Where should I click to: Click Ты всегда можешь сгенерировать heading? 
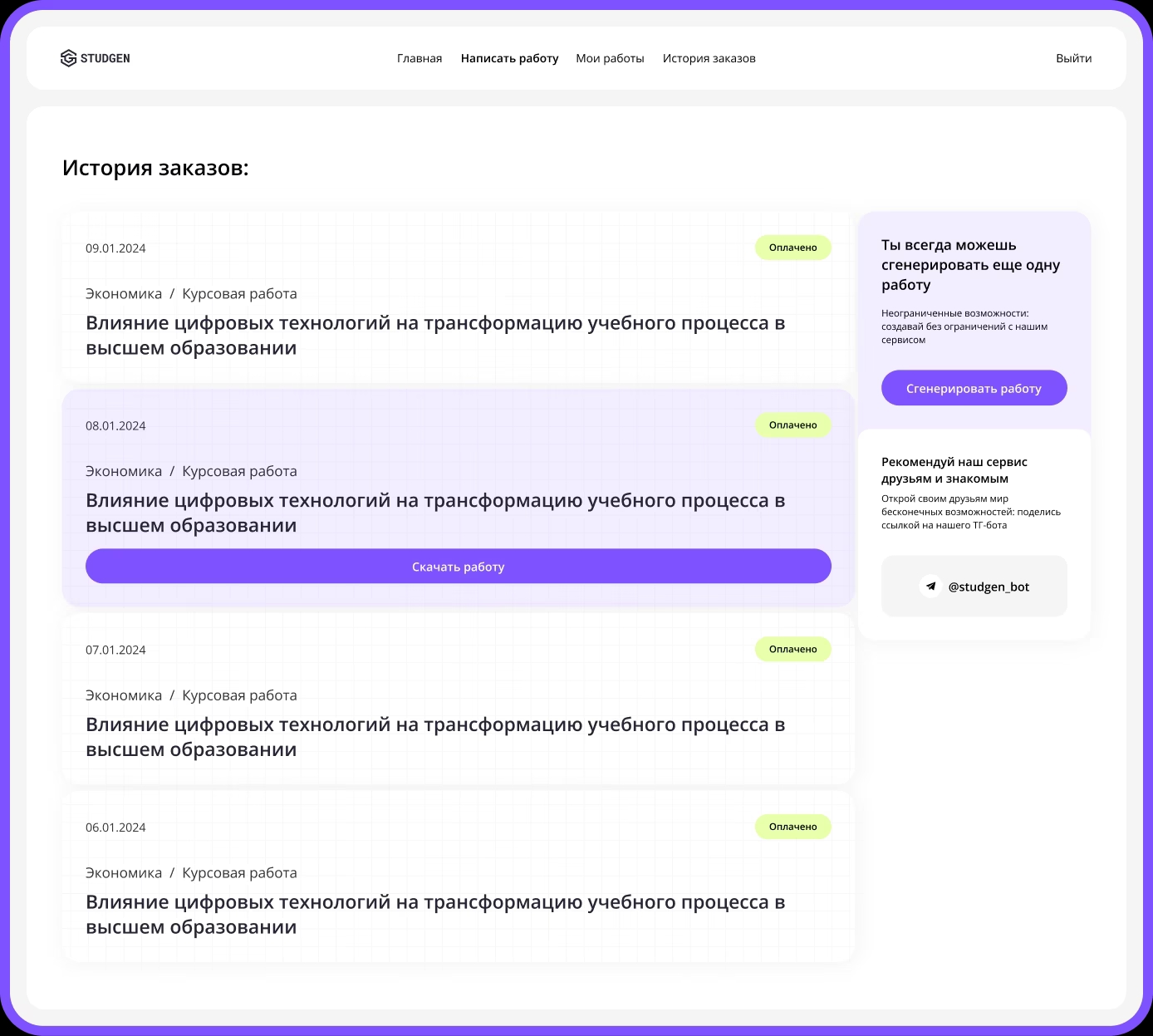tap(971, 265)
